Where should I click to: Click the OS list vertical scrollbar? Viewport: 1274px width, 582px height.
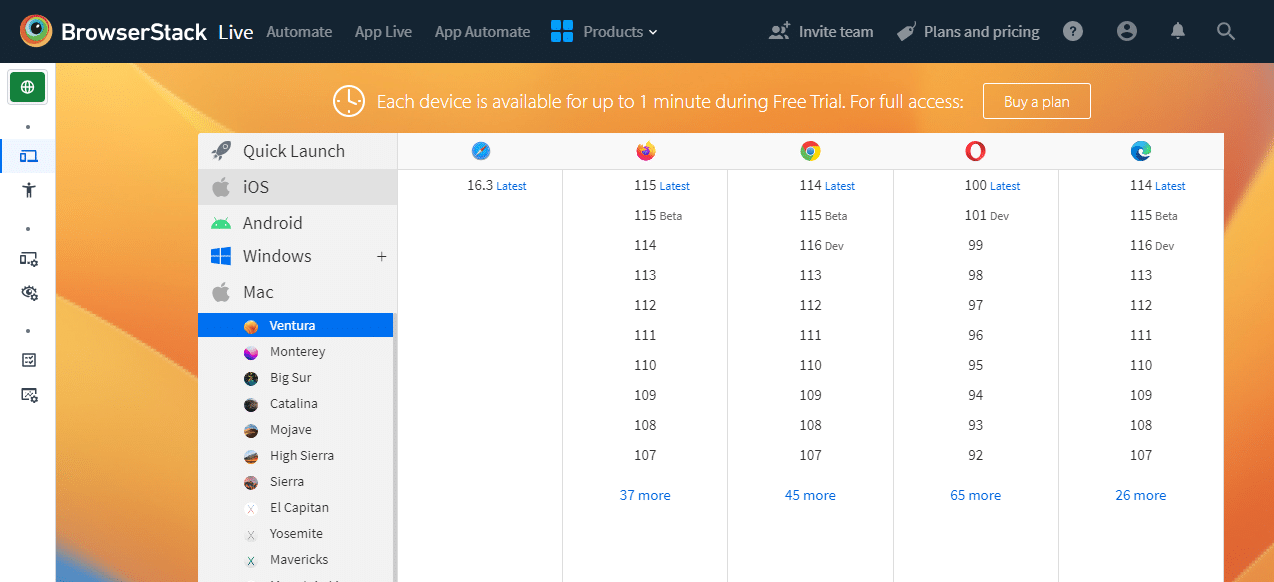point(396,447)
